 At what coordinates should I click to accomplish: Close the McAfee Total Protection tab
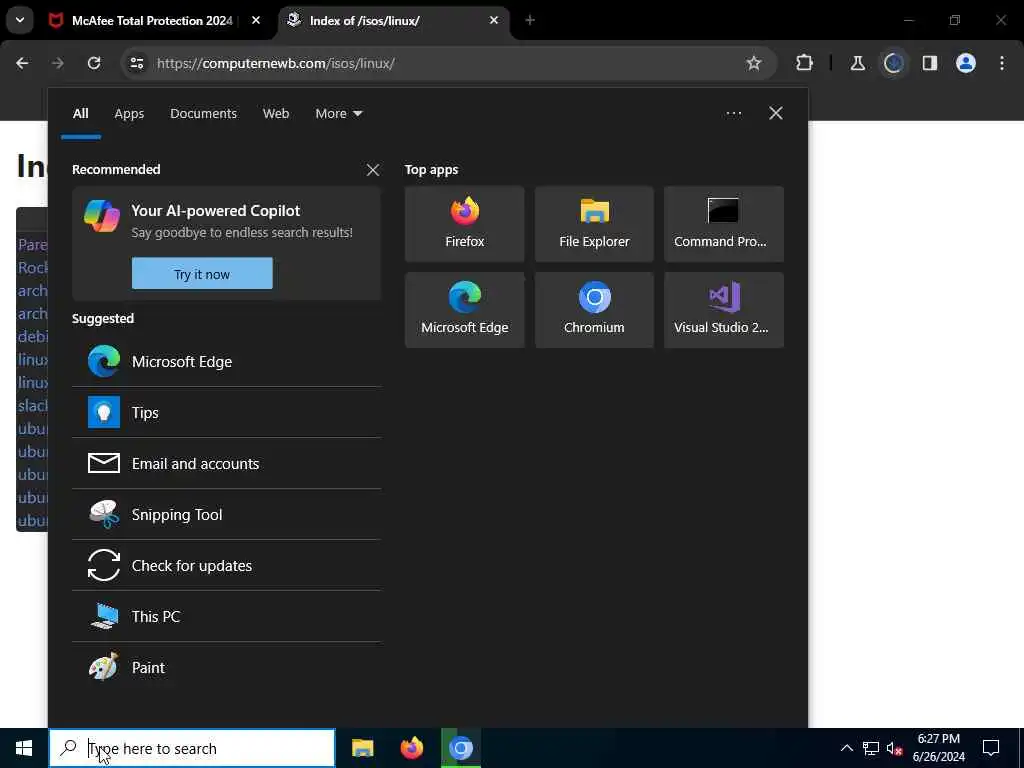click(256, 21)
